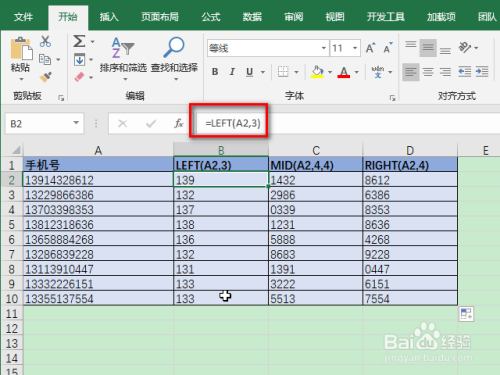This screenshot has width=500, height=375.
Task: Click the fx insert function icon
Action: click(179, 124)
